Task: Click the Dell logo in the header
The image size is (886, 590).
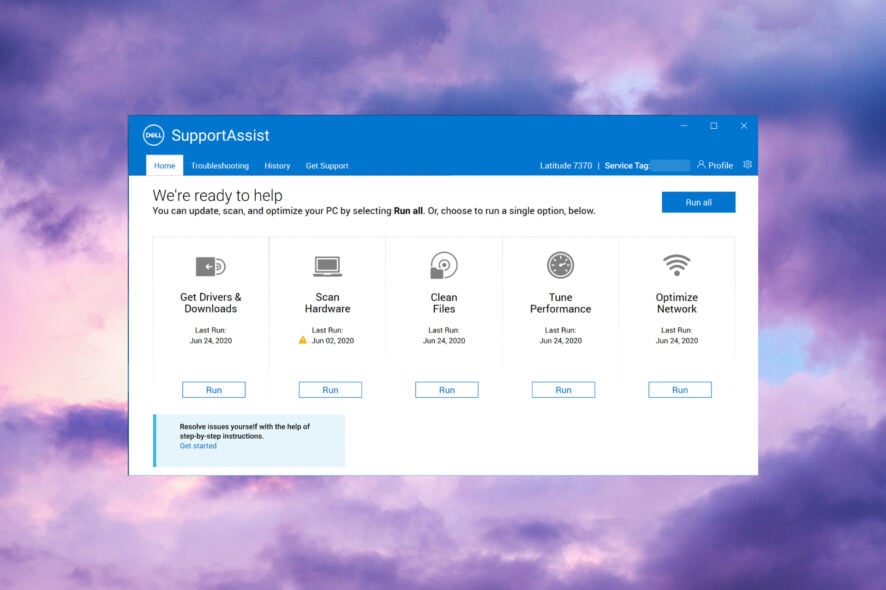Action: click(155, 135)
